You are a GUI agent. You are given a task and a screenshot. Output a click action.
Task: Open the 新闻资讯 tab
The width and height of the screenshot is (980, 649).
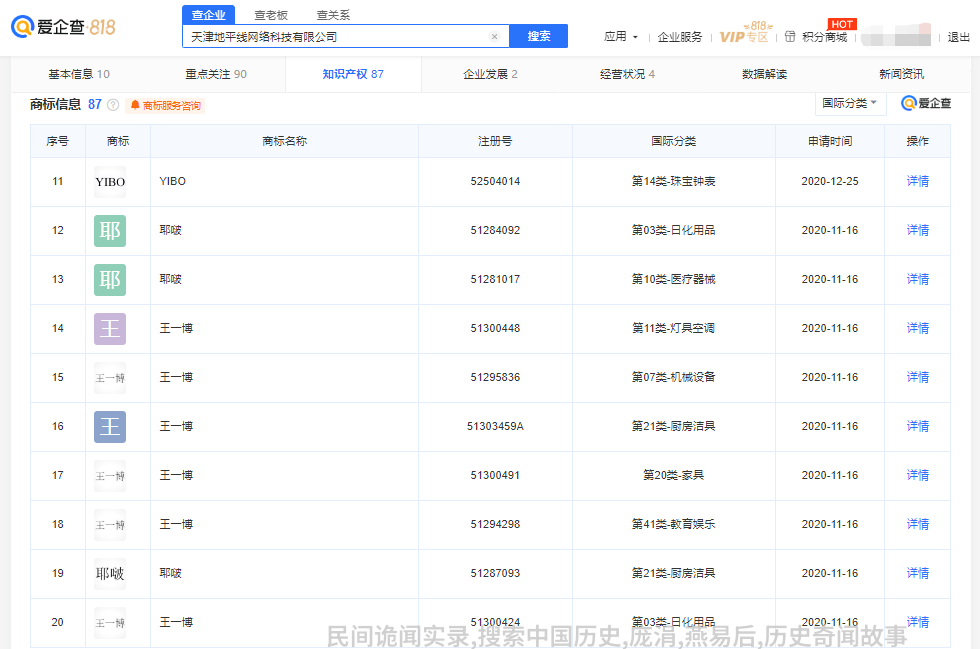coord(901,74)
